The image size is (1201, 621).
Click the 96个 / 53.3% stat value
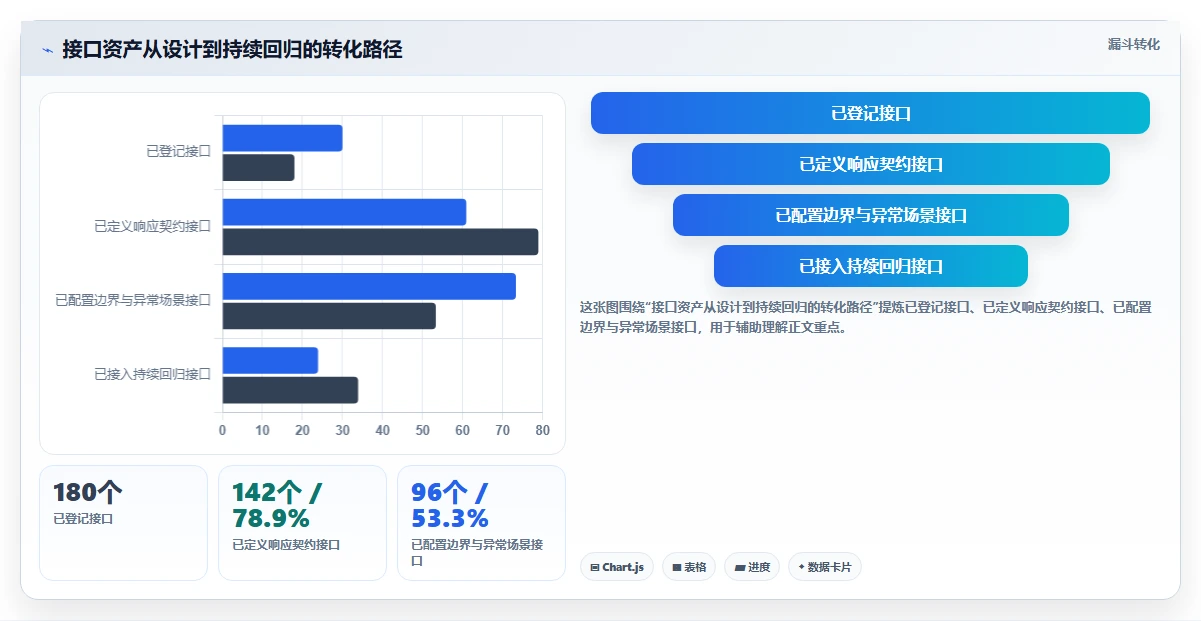click(450, 505)
